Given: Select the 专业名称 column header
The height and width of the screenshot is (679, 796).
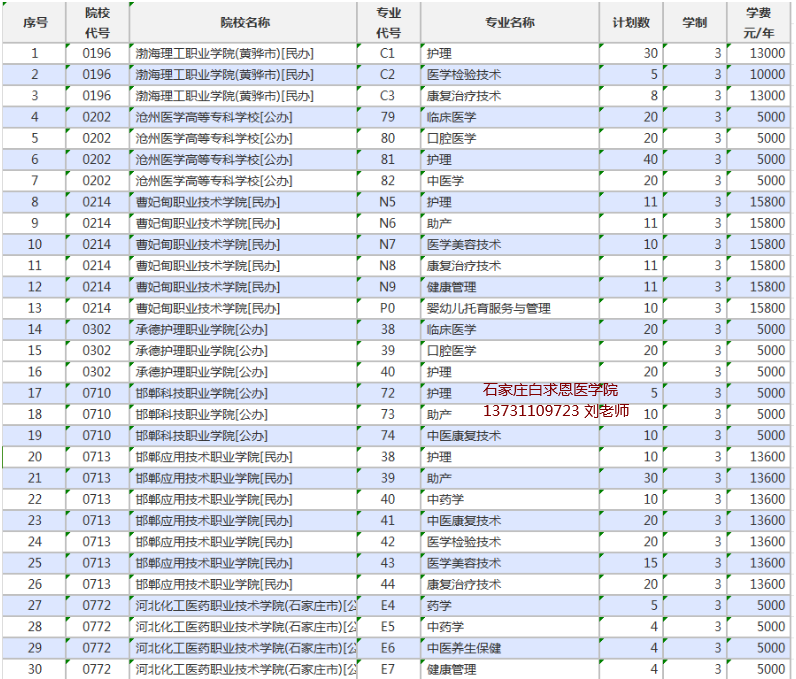Looking at the screenshot, I should click(510, 22).
